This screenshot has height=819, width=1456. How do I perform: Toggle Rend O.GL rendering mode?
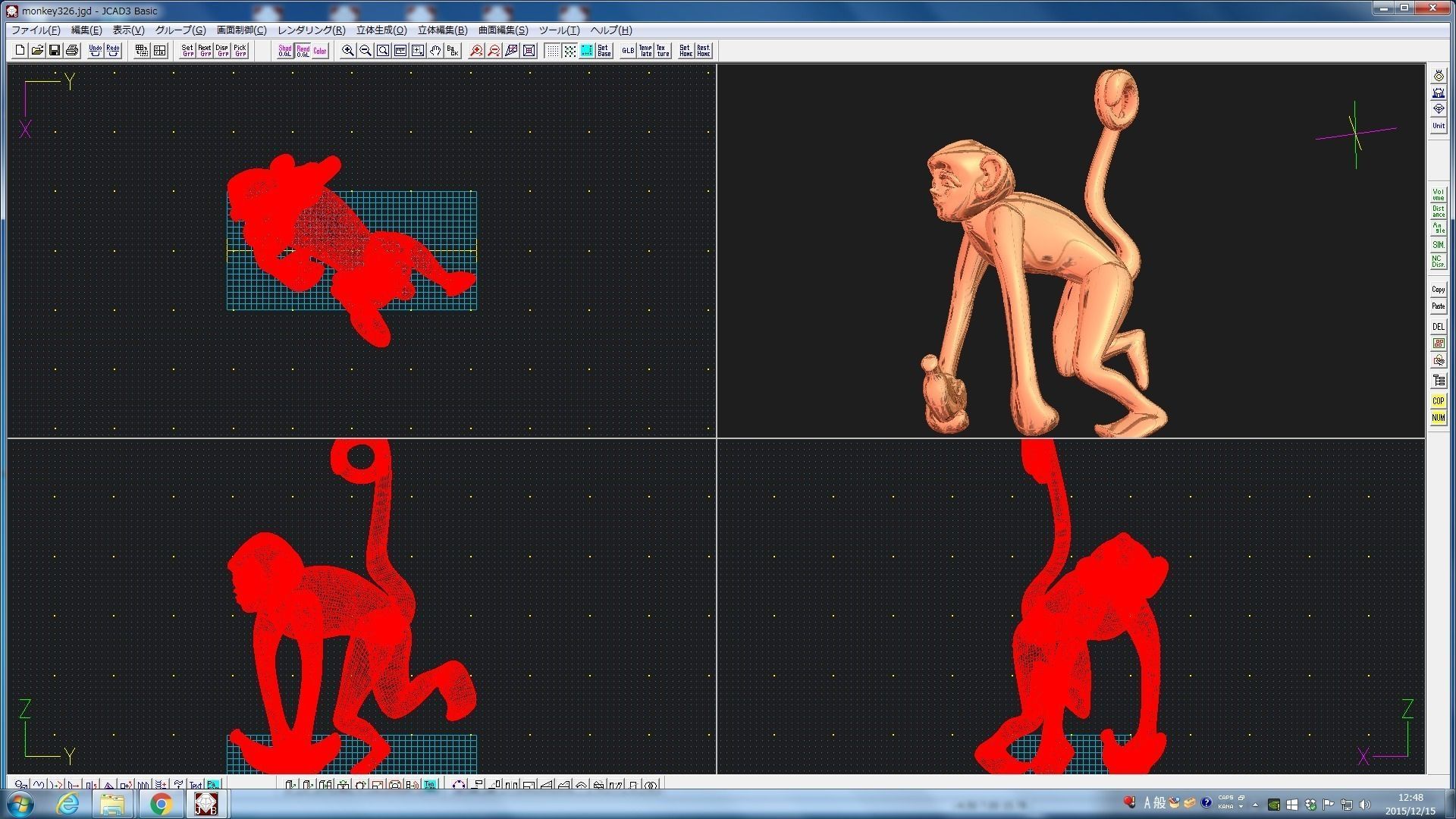303,50
